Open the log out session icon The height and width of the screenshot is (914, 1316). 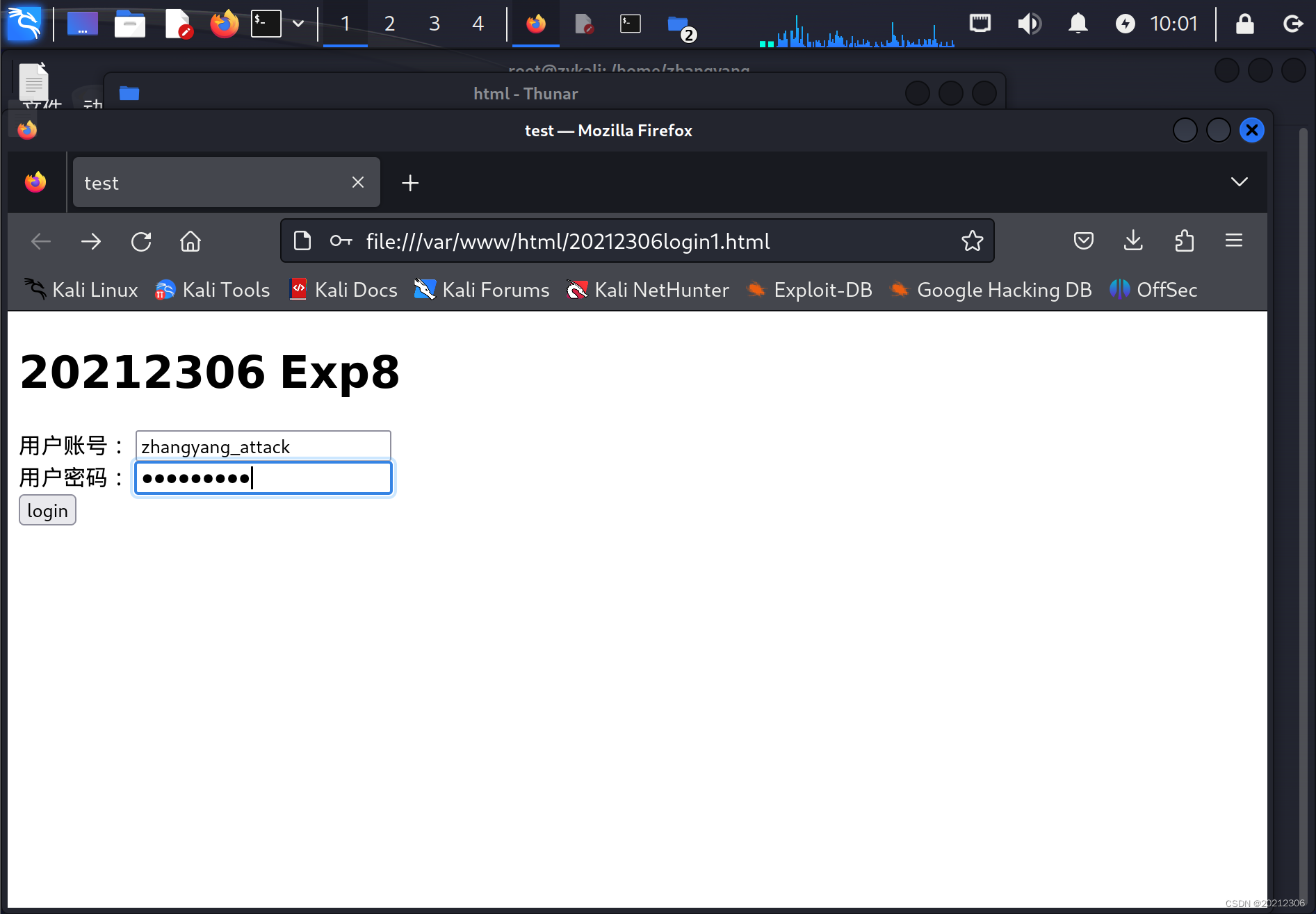[1293, 24]
